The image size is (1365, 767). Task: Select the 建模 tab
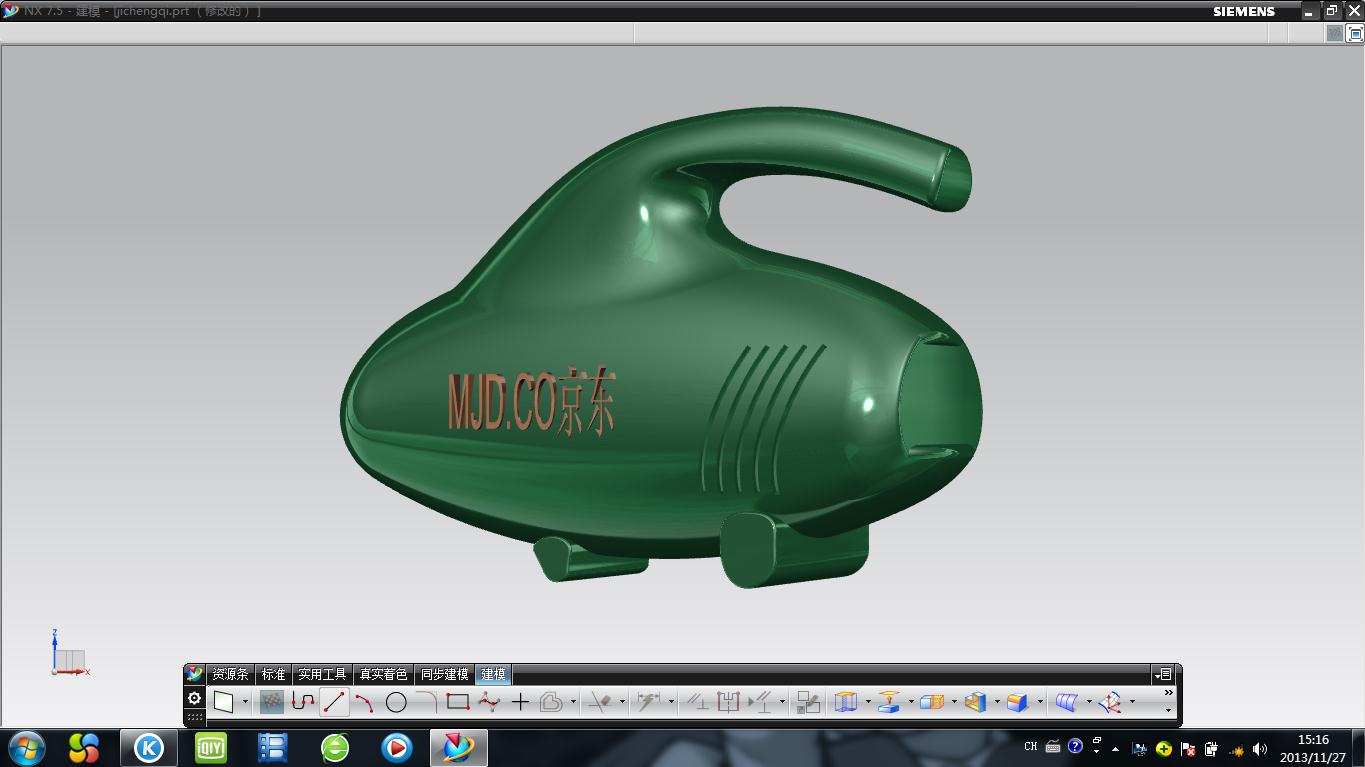tap(493, 675)
